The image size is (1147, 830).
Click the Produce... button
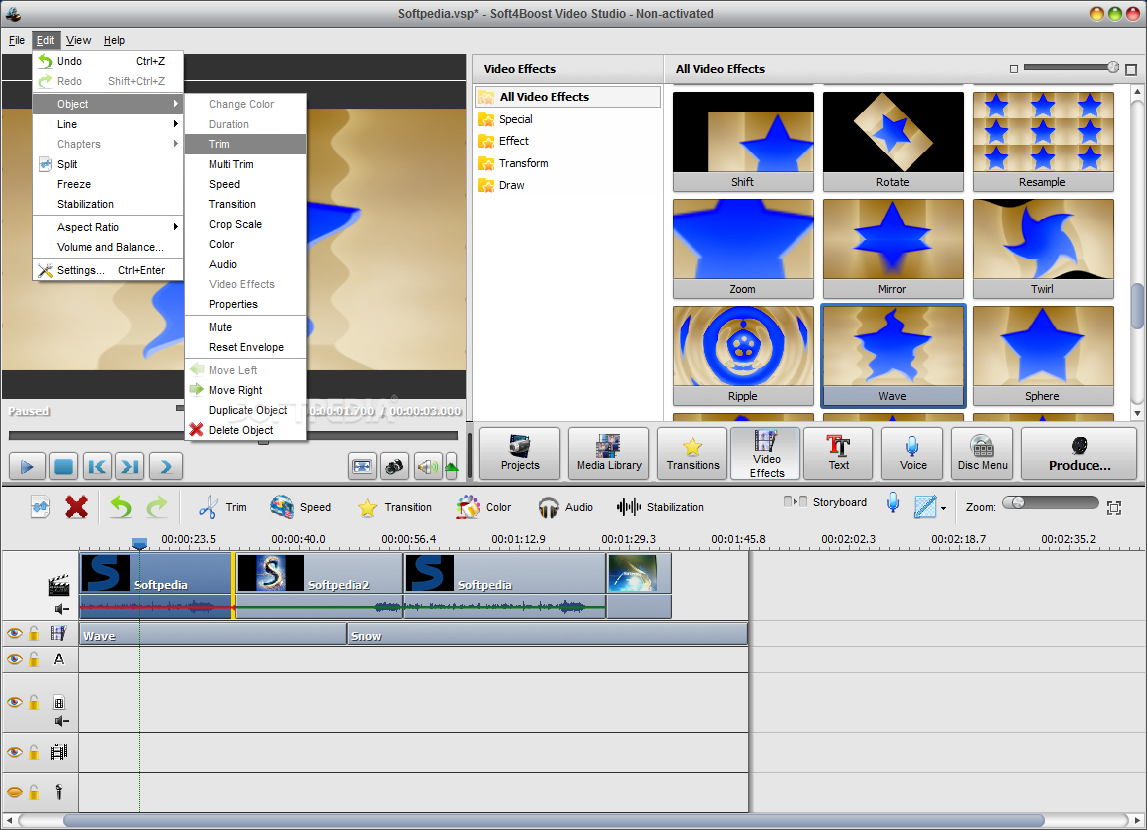click(x=1079, y=453)
